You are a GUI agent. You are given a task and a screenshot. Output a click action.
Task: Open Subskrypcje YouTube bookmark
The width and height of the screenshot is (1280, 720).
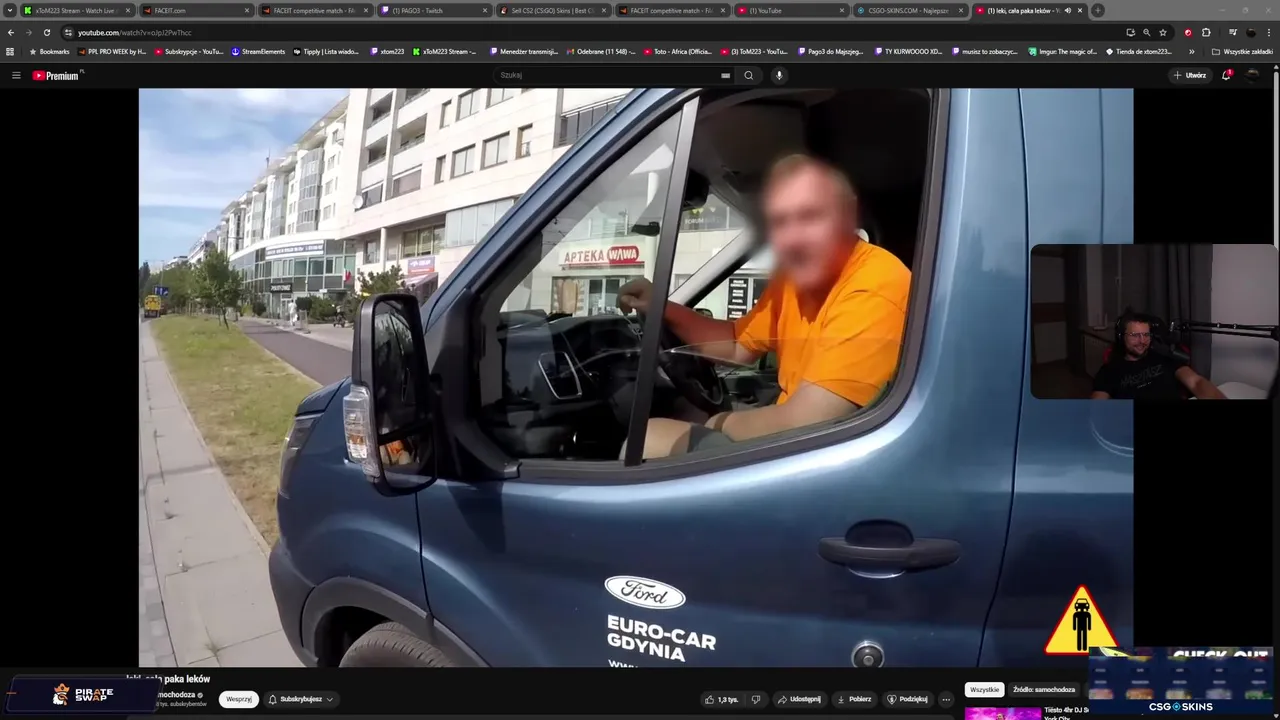point(189,51)
